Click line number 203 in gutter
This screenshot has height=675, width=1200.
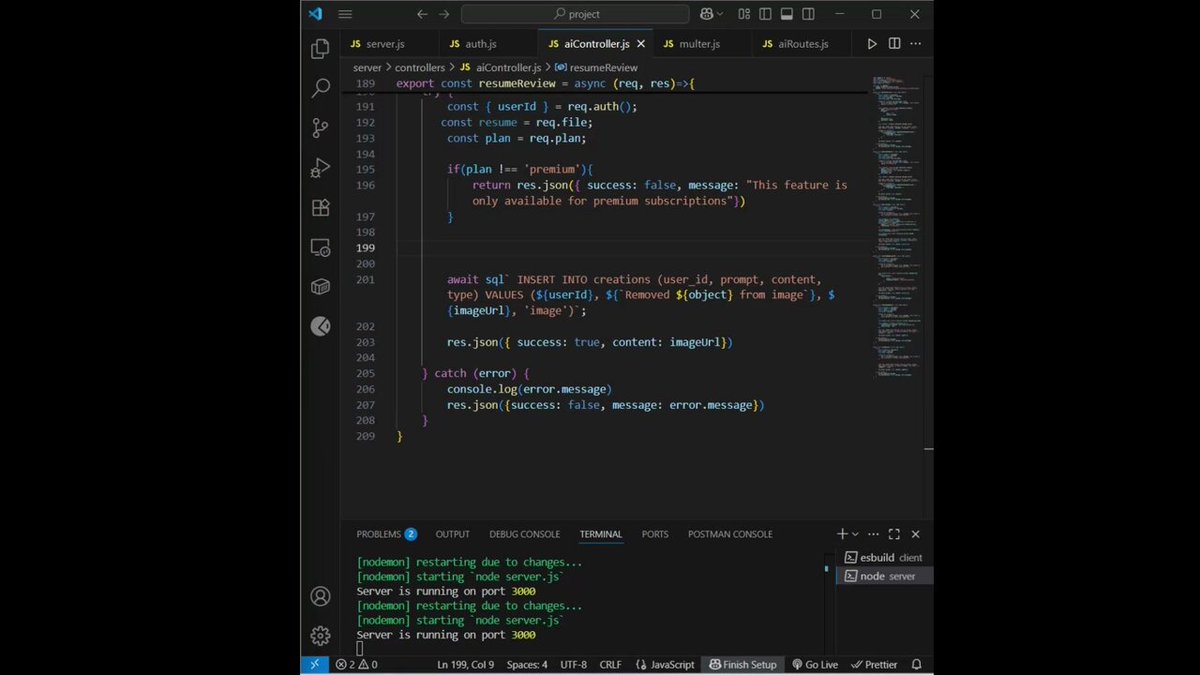(x=365, y=342)
